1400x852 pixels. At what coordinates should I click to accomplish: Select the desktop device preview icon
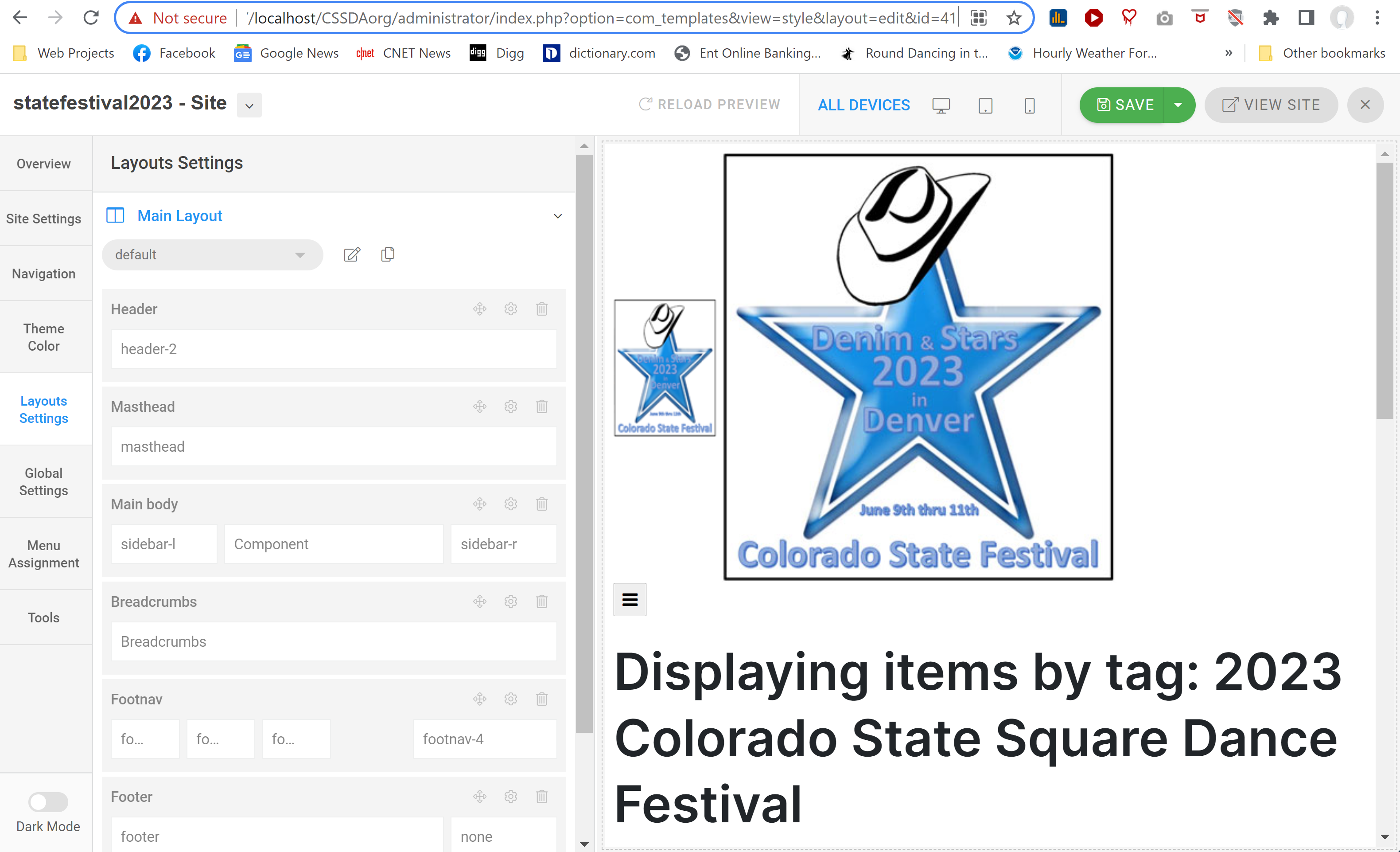click(x=940, y=105)
